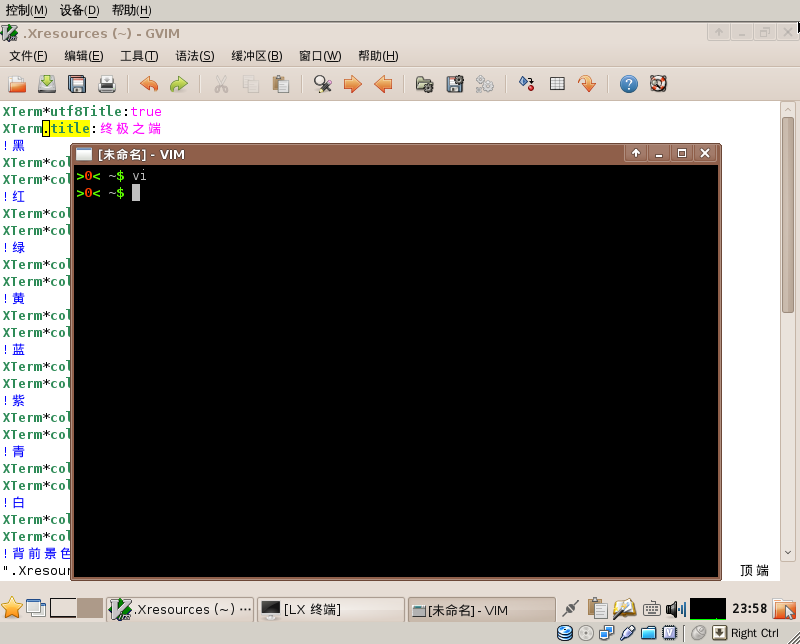Viewport: 800px width, 644px height.
Task: Run script with the gears icon
Action: 485,84
